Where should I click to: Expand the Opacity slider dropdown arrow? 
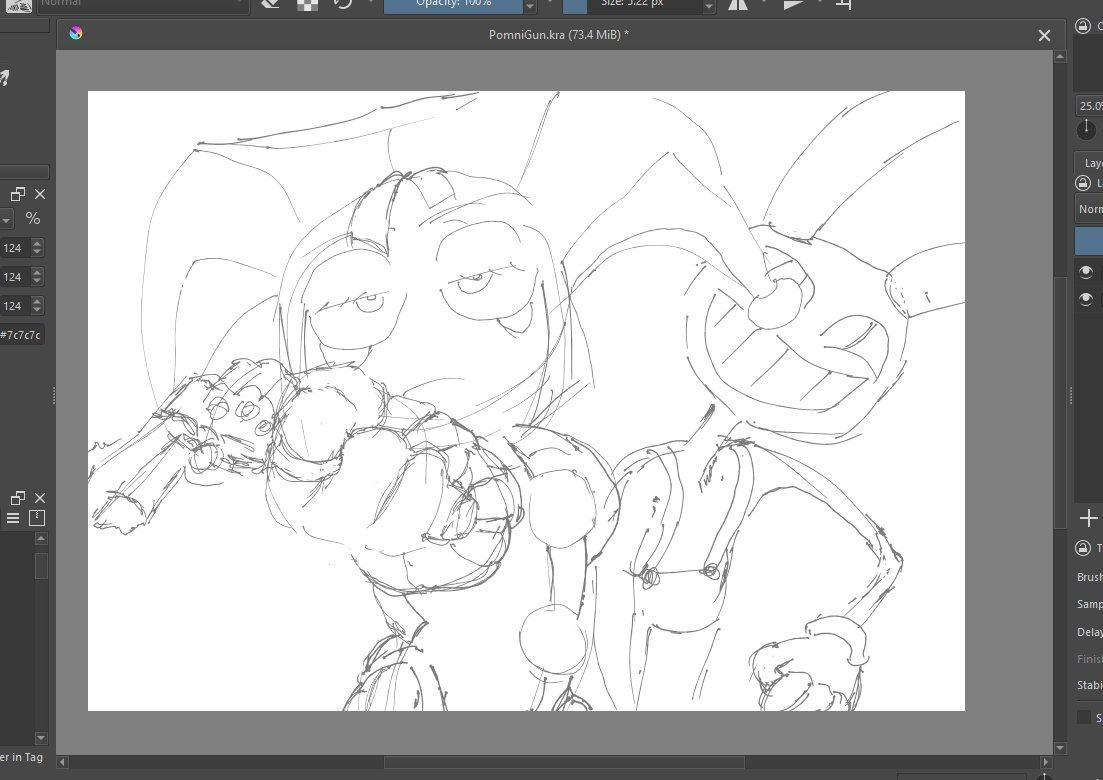(x=530, y=6)
